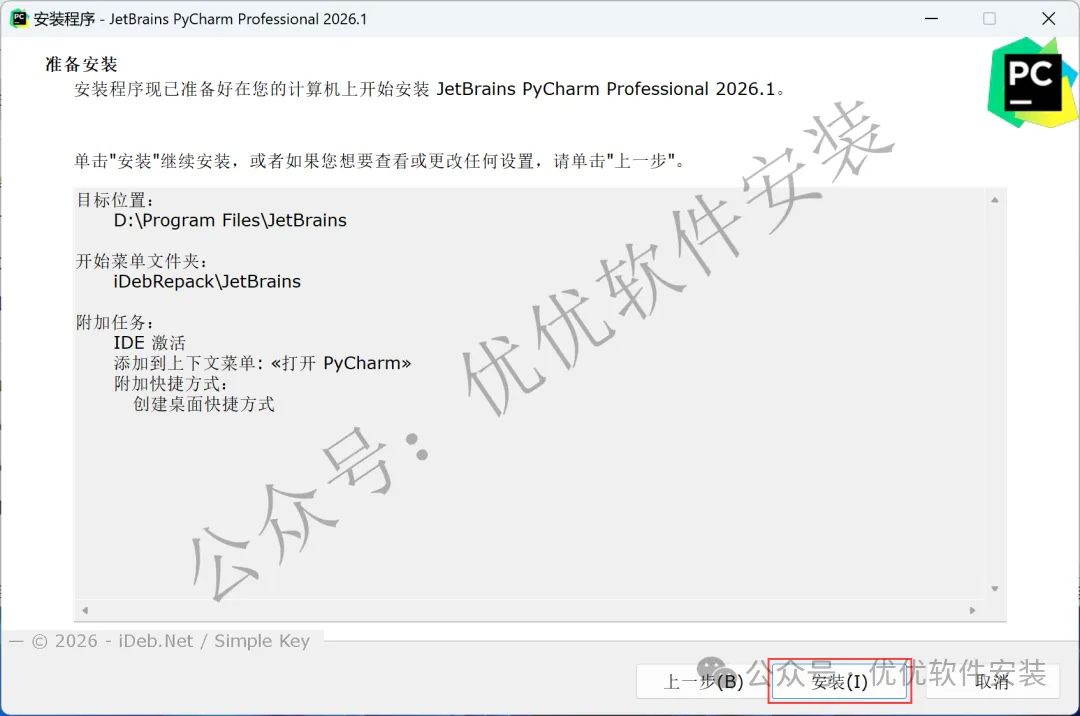
Task: Cancel setup with 取消 button
Action: click(x=991, y=681)
